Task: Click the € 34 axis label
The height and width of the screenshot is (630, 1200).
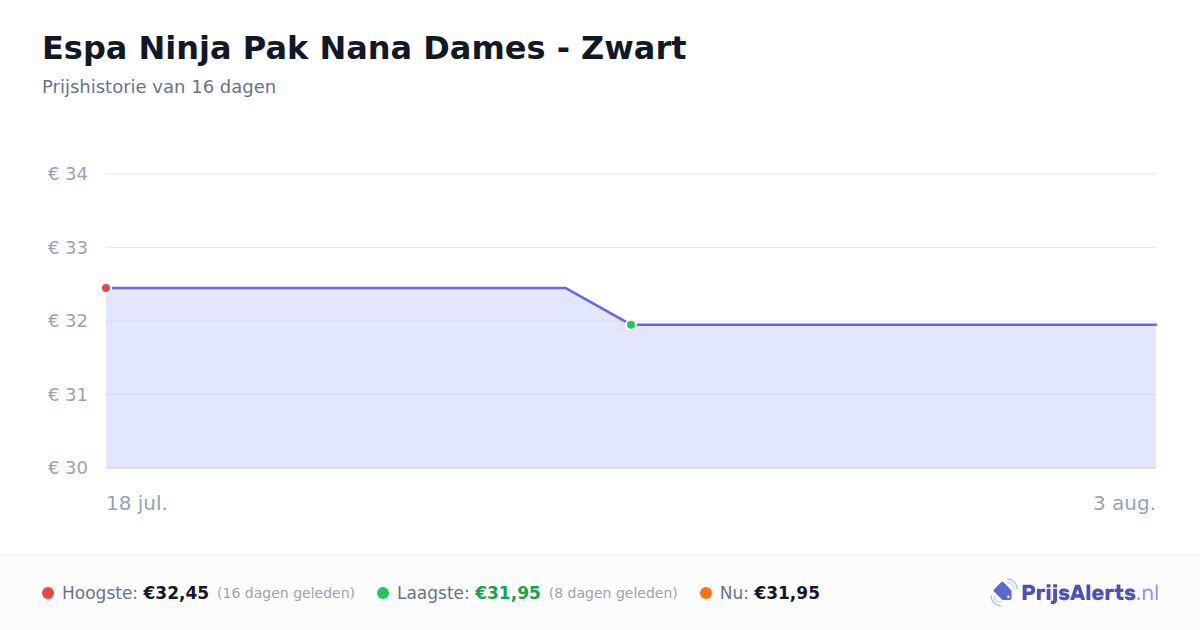Action: coord(68,174)
